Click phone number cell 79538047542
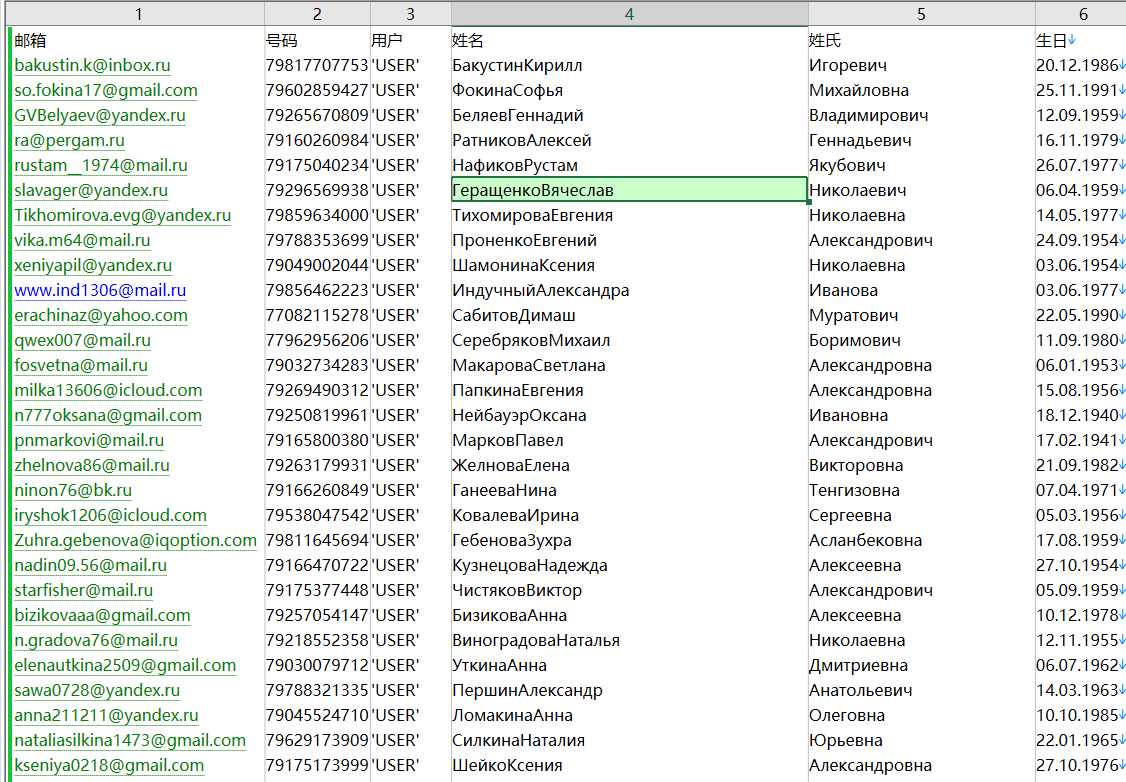Viewport: 1126px width, 782px height. click(x=317, y=516)
